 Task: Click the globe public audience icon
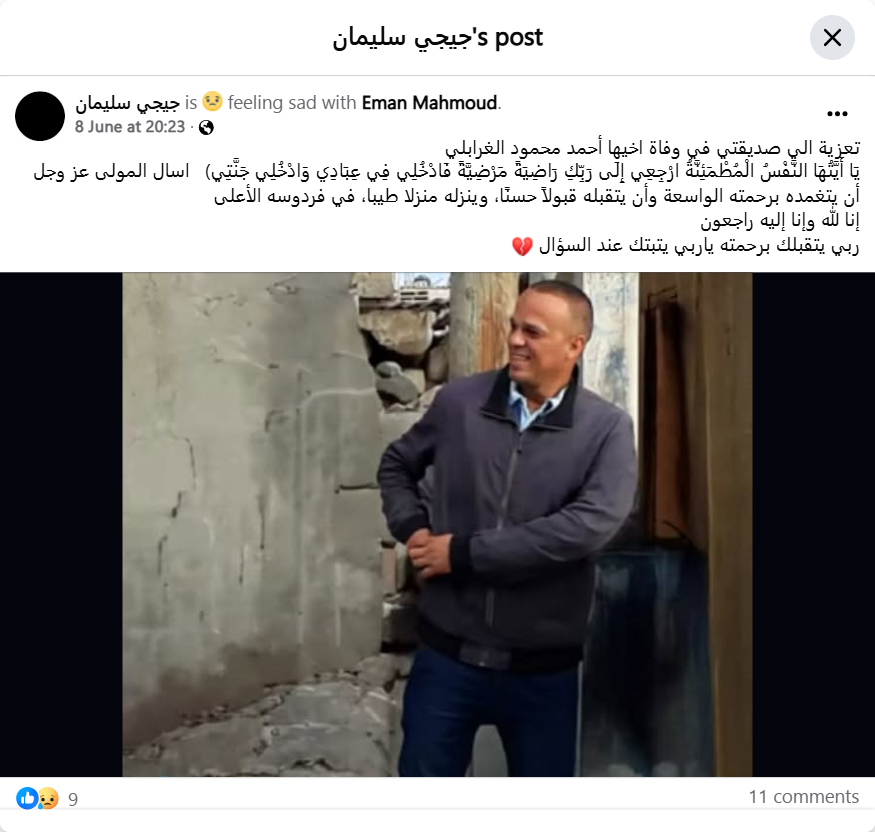point(206,127)
